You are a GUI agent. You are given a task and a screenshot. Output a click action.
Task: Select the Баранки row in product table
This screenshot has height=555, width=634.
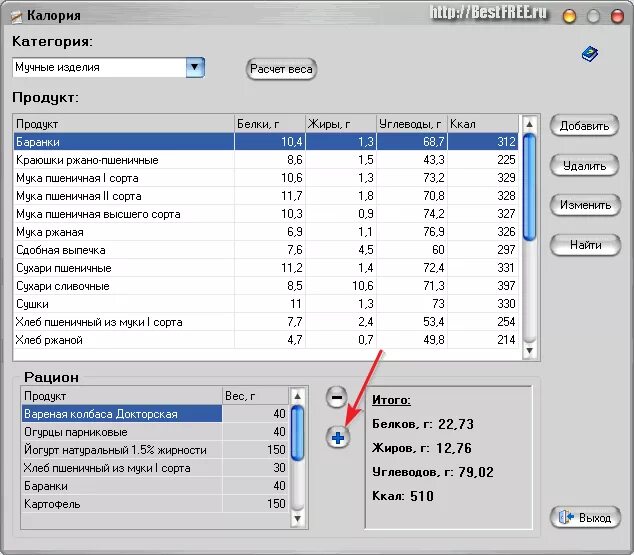pyautogui.click(x=266, y=141)
